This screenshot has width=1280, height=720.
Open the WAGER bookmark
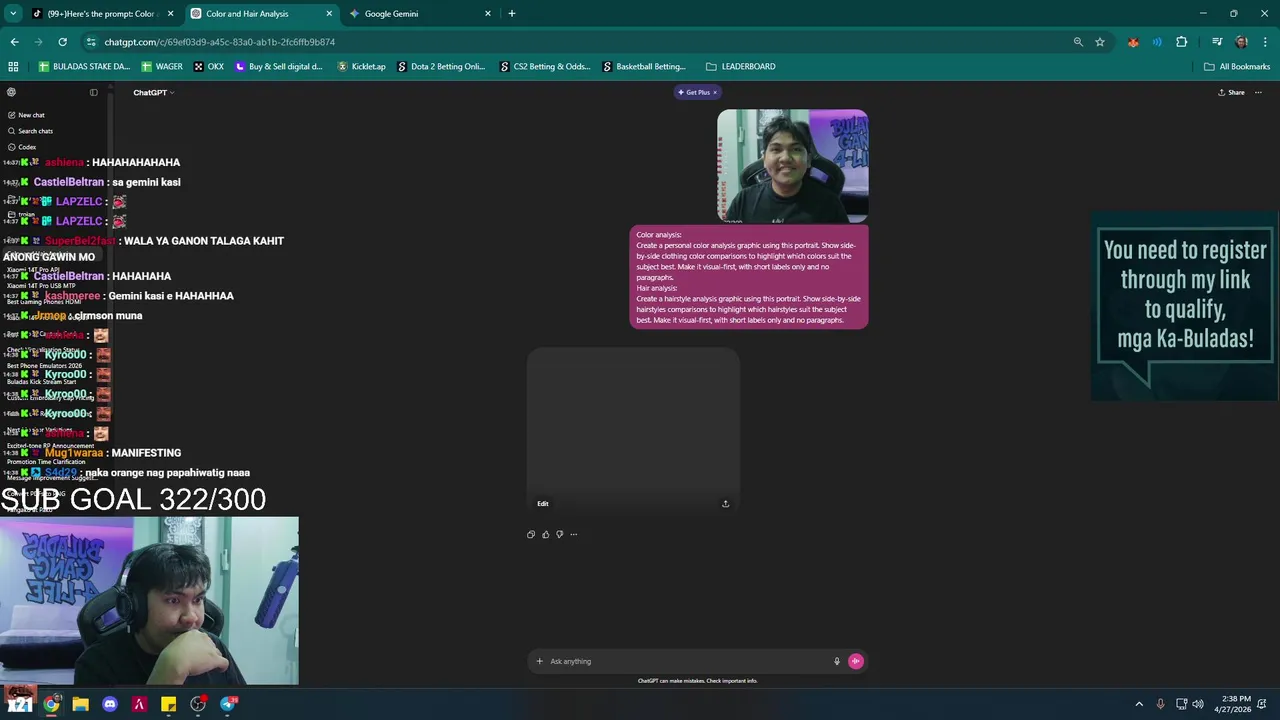(x=162, y=66)
